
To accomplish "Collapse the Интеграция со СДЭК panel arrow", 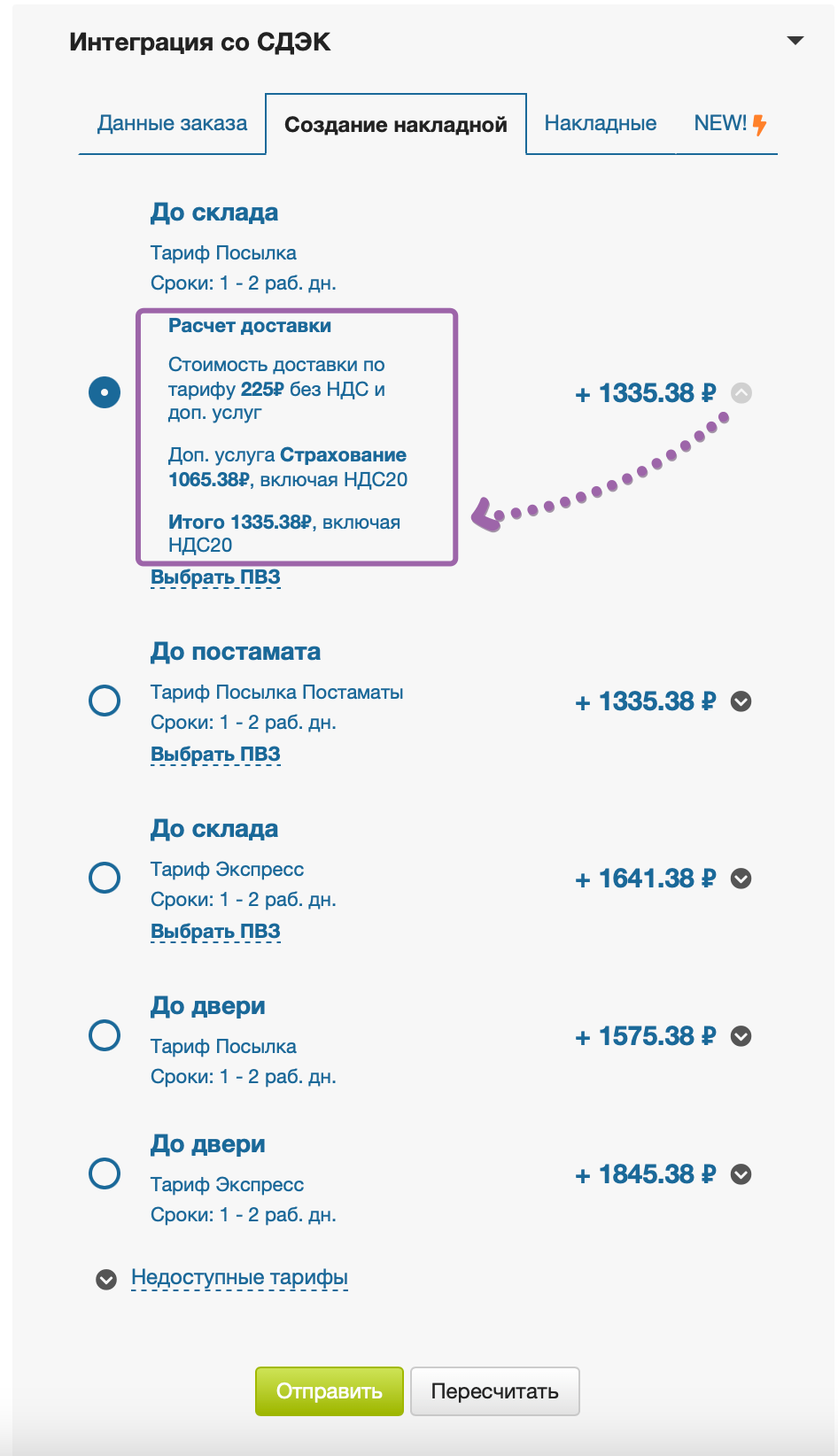I will point(795,41).
